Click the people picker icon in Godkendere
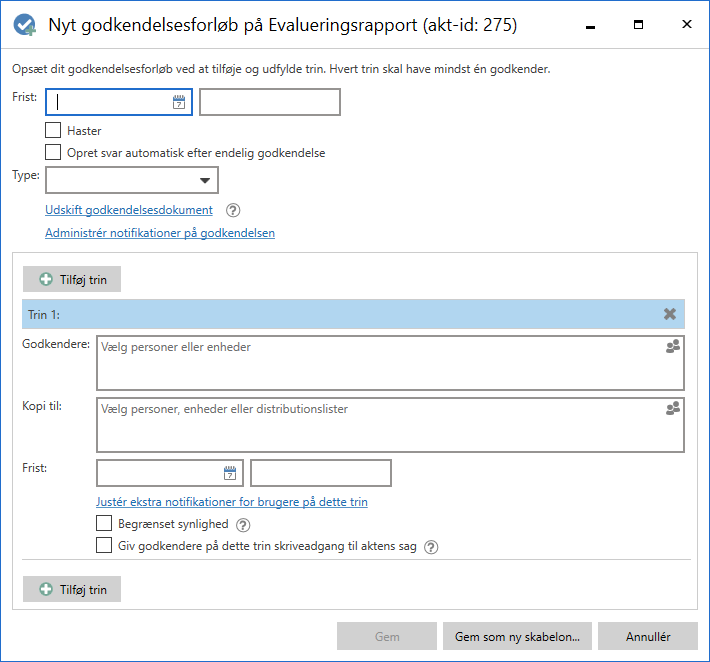The image size is (710, 662). coord(673,346)
